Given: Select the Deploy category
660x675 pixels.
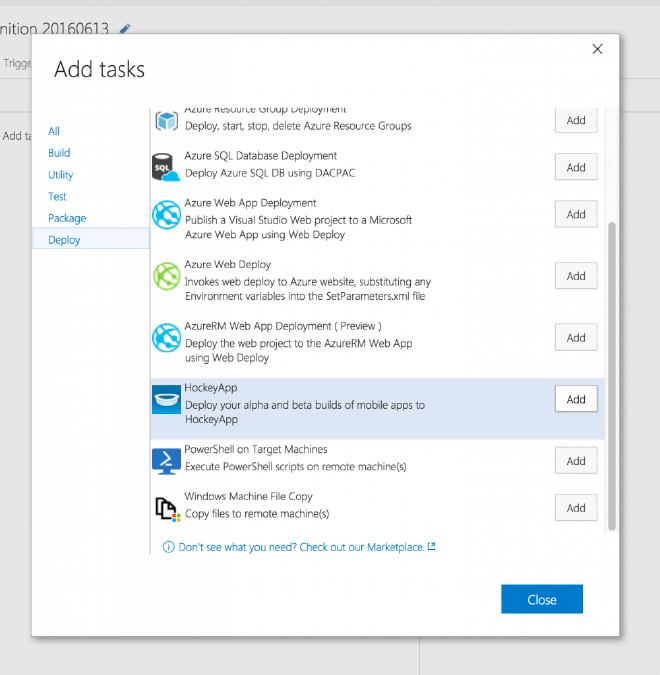Looking at the screenshot, I should click(x=91, y=240).
